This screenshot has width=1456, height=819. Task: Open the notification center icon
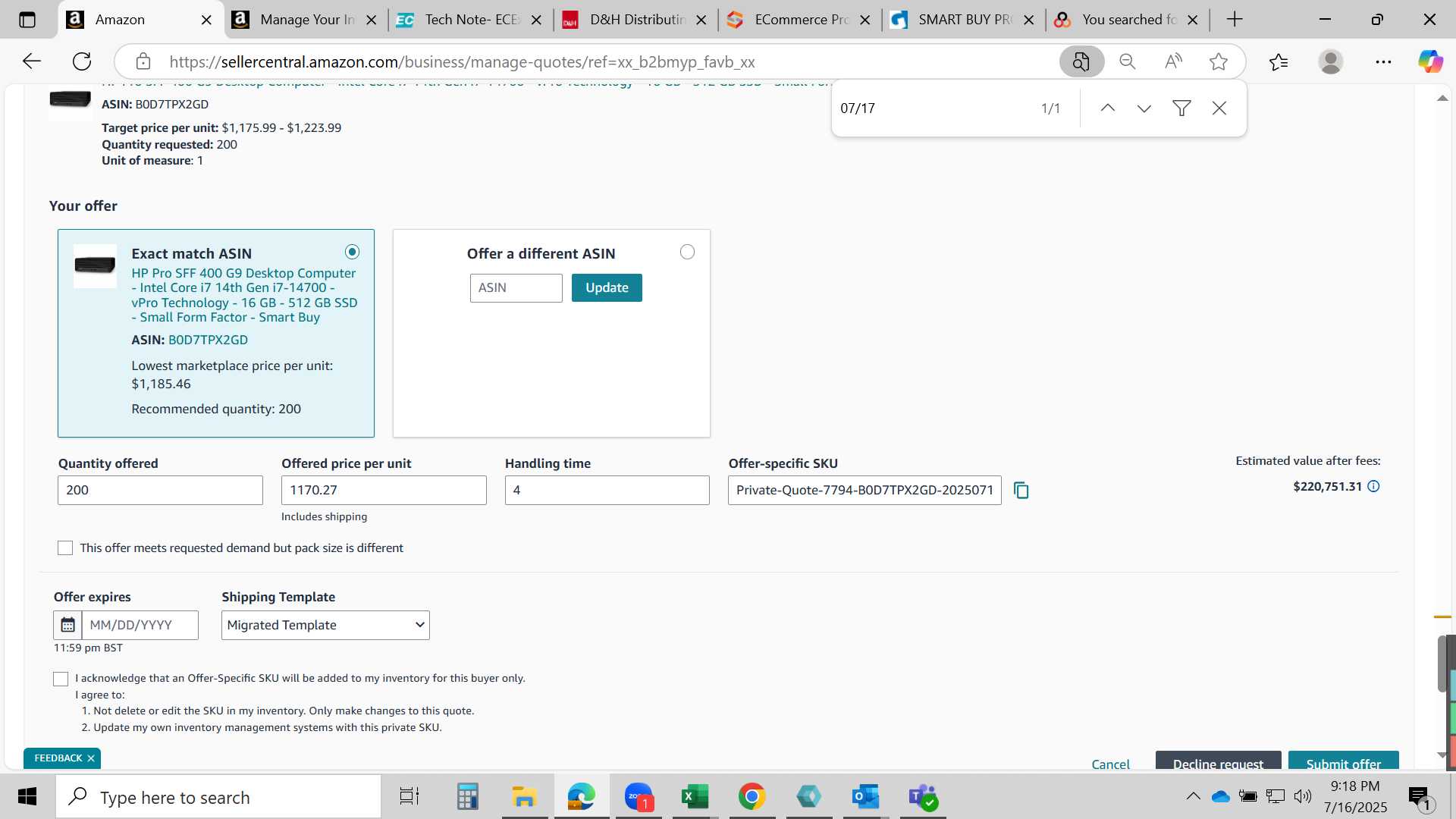point(1420,797)
